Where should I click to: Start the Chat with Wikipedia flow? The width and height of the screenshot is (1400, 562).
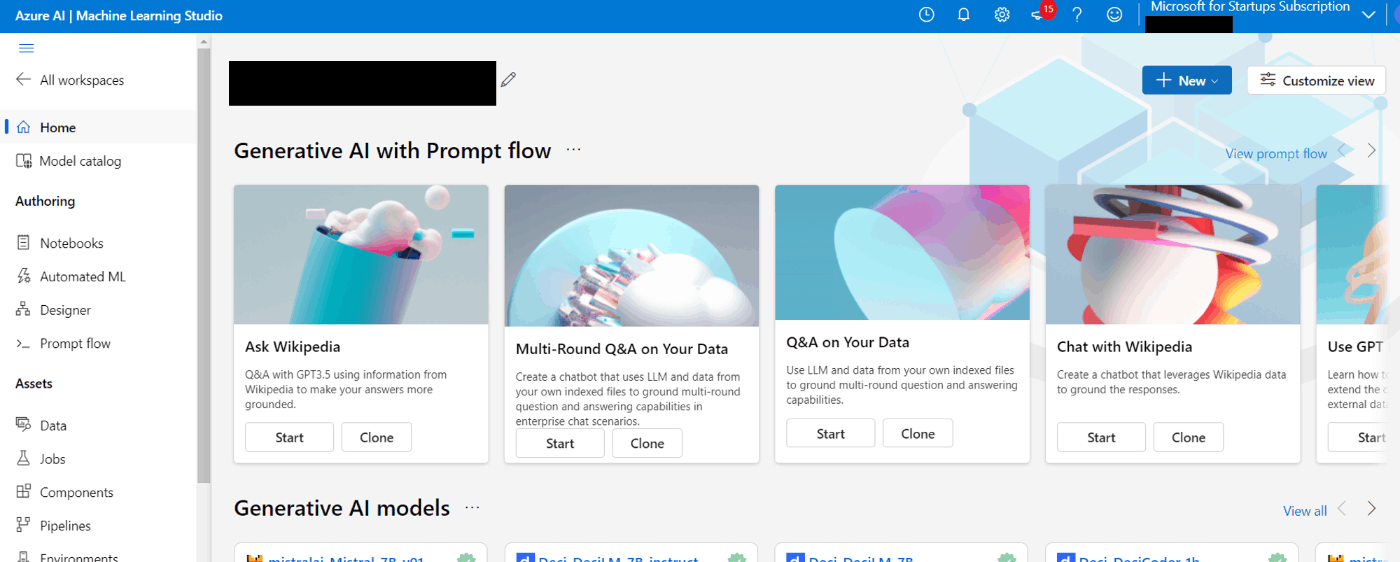tap(1101, 437)
